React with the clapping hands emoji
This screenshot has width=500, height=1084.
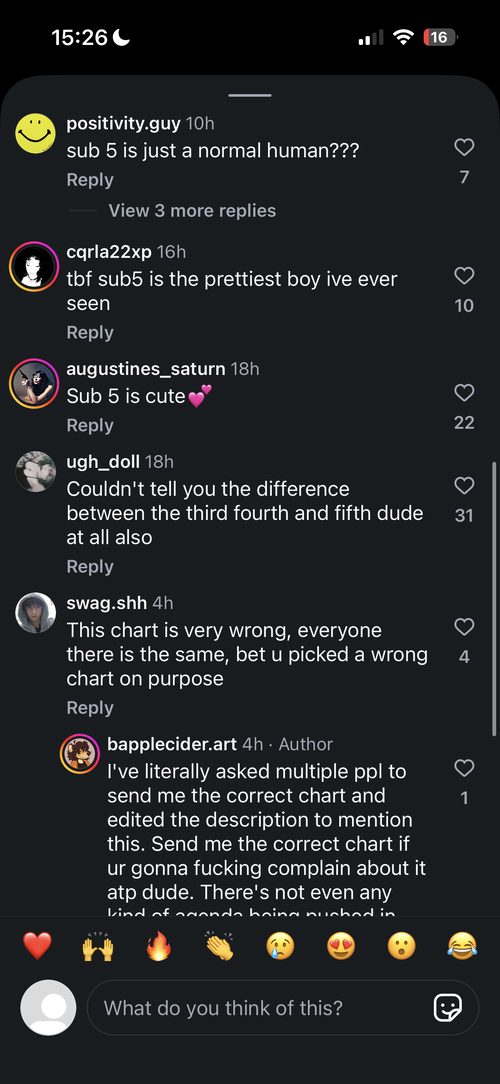tap(219, 946)
